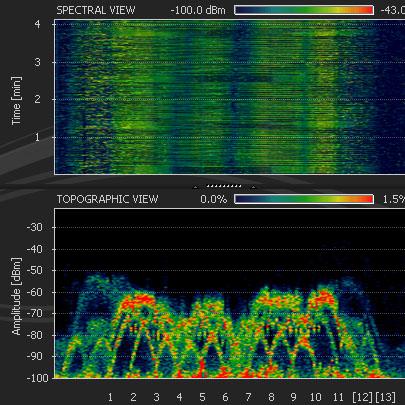405x405 pixels.
Task: Click the -40 amplitude axis label
Action: [x=35, y=249]
